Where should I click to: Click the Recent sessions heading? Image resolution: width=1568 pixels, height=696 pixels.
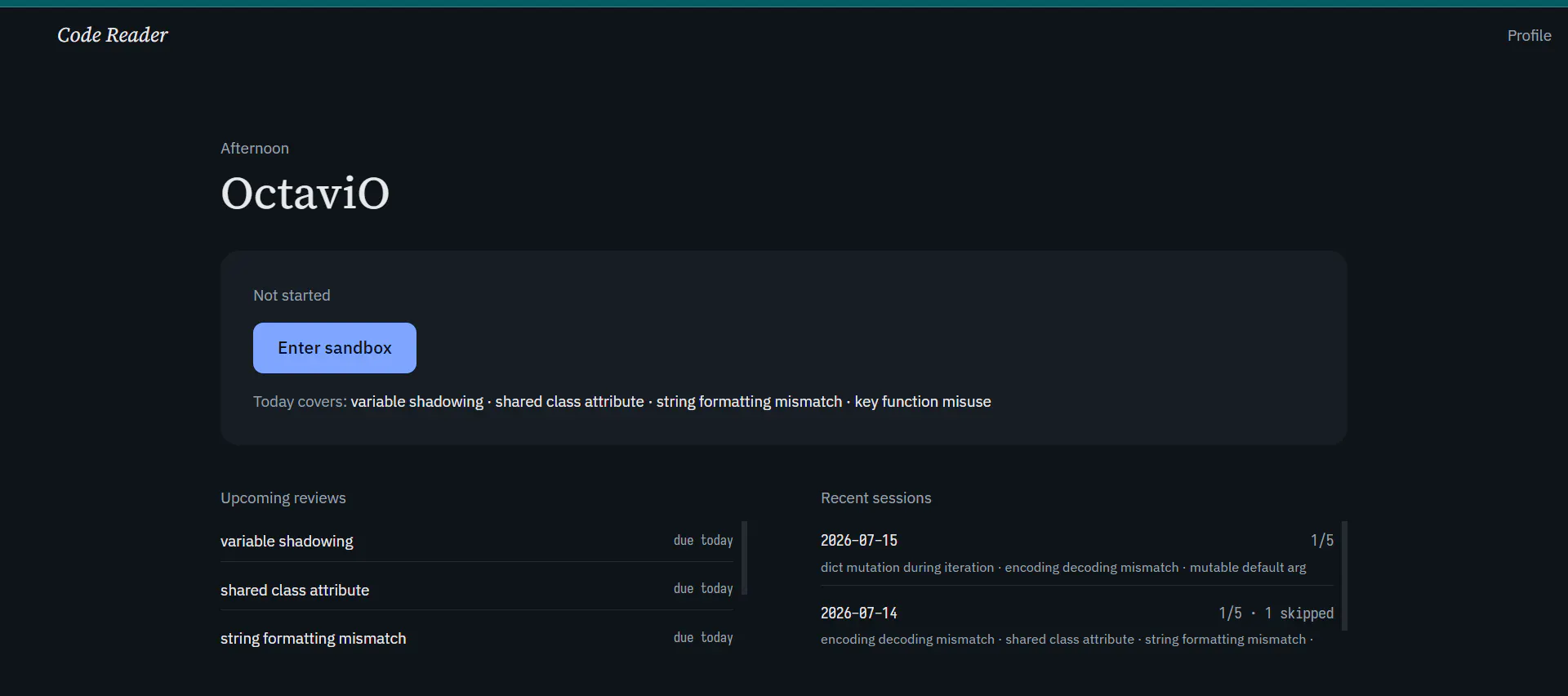875,497
